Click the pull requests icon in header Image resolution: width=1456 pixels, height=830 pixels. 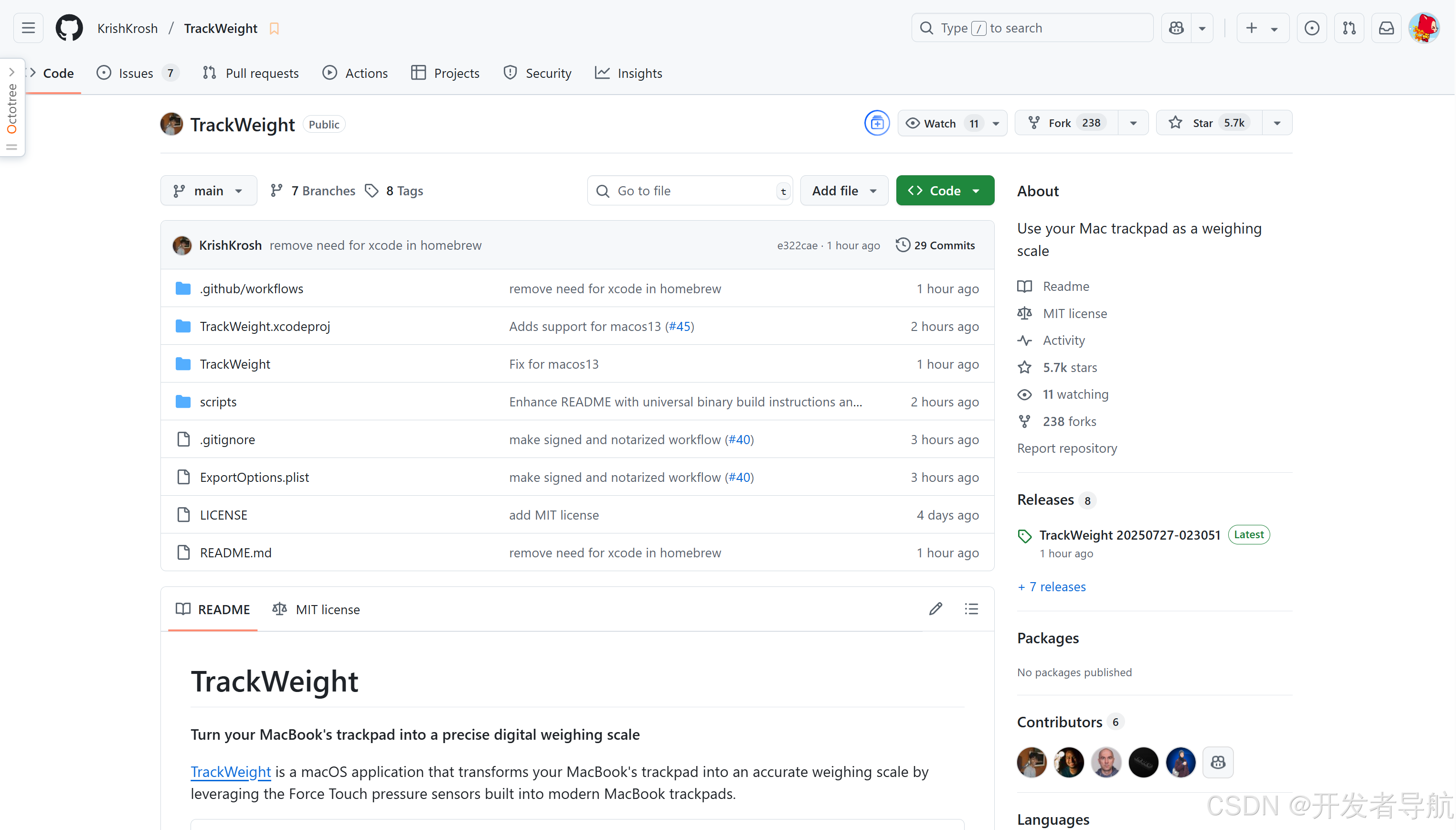pos(1349,28)
